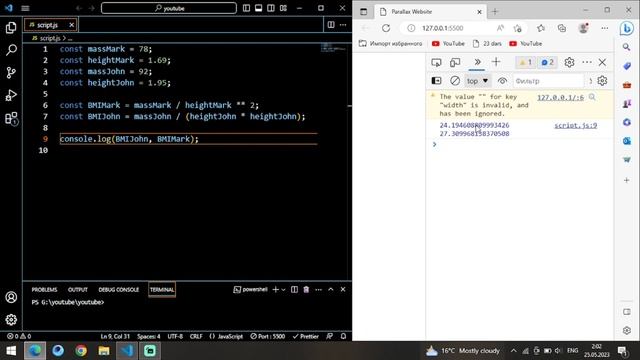Open the Explorer view in VS Code

click(11, 27)
